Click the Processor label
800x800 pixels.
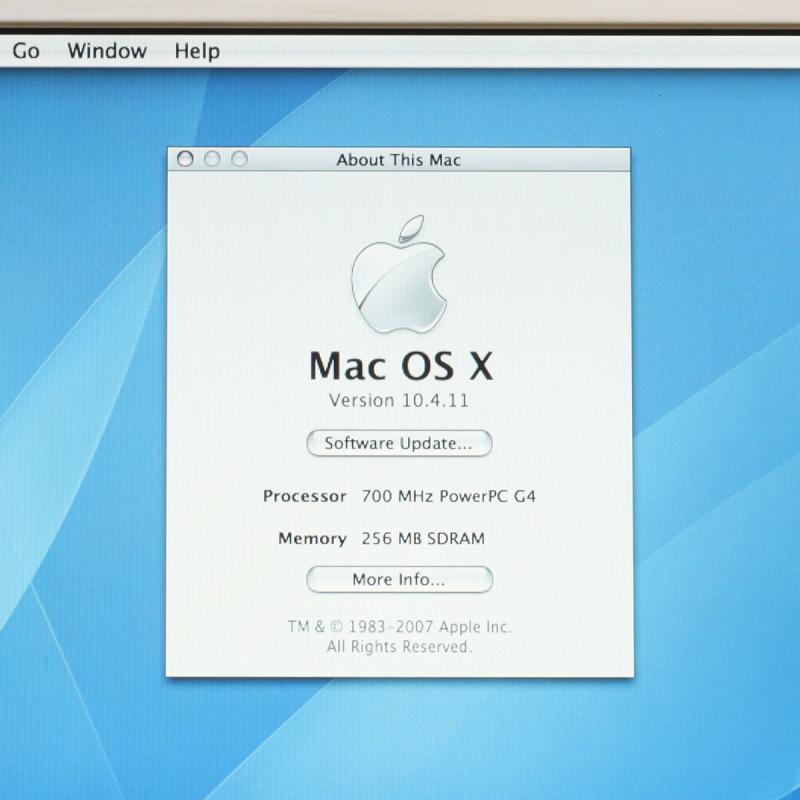tap(305, 496)
